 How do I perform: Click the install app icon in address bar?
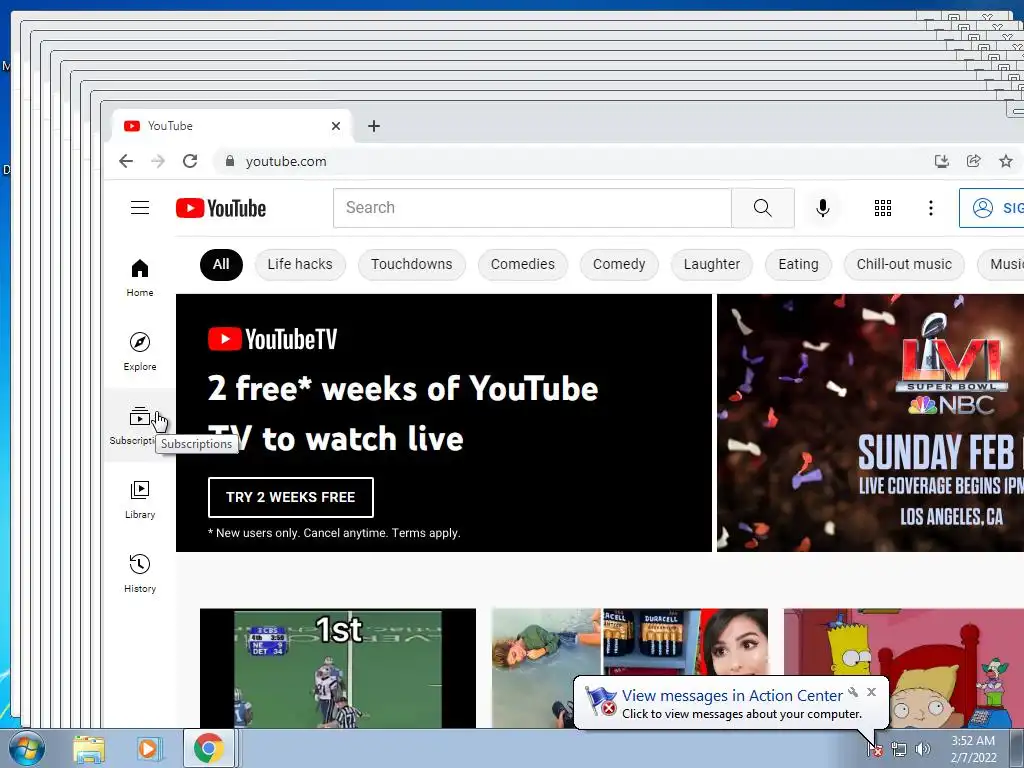click(x=941, y=161)
